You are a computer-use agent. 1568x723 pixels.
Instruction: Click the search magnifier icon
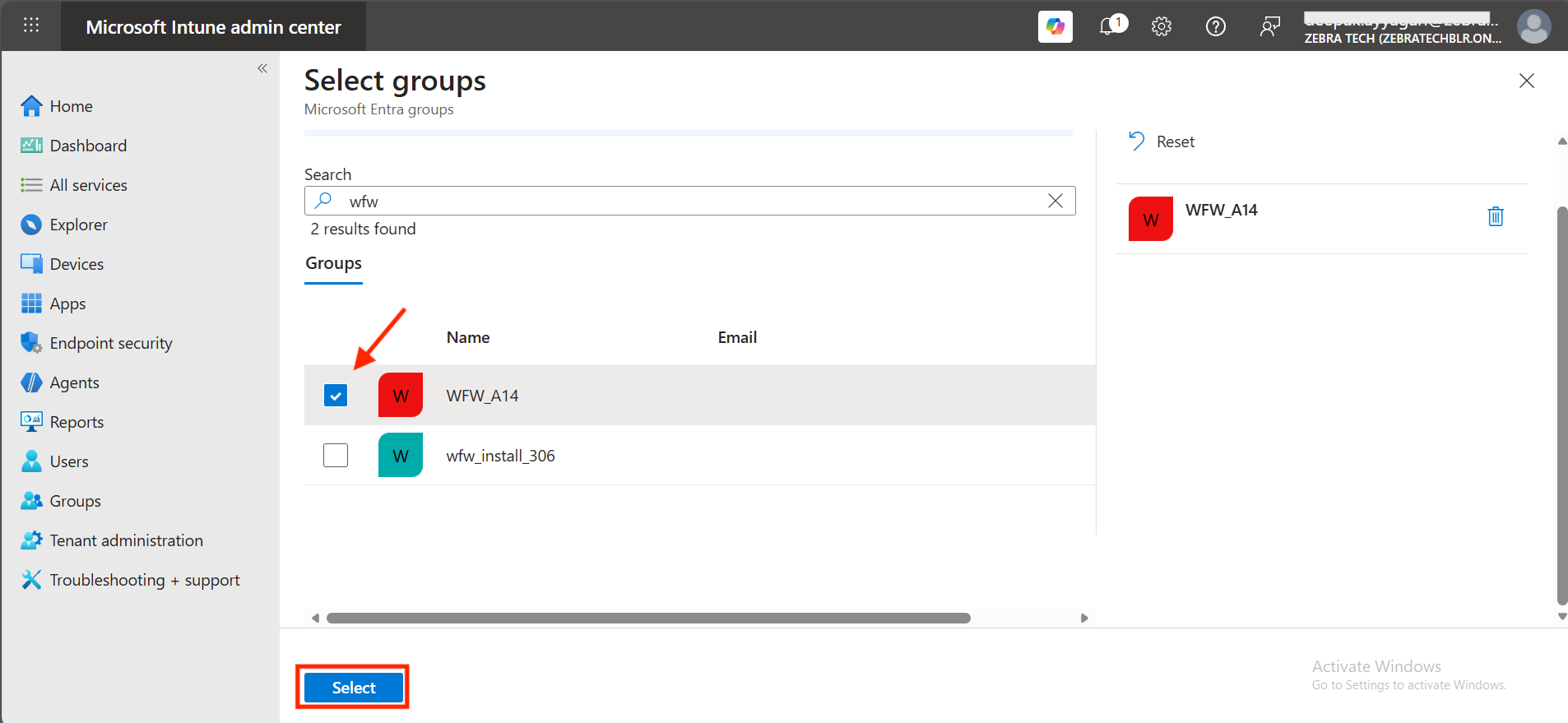coord(324,201)
